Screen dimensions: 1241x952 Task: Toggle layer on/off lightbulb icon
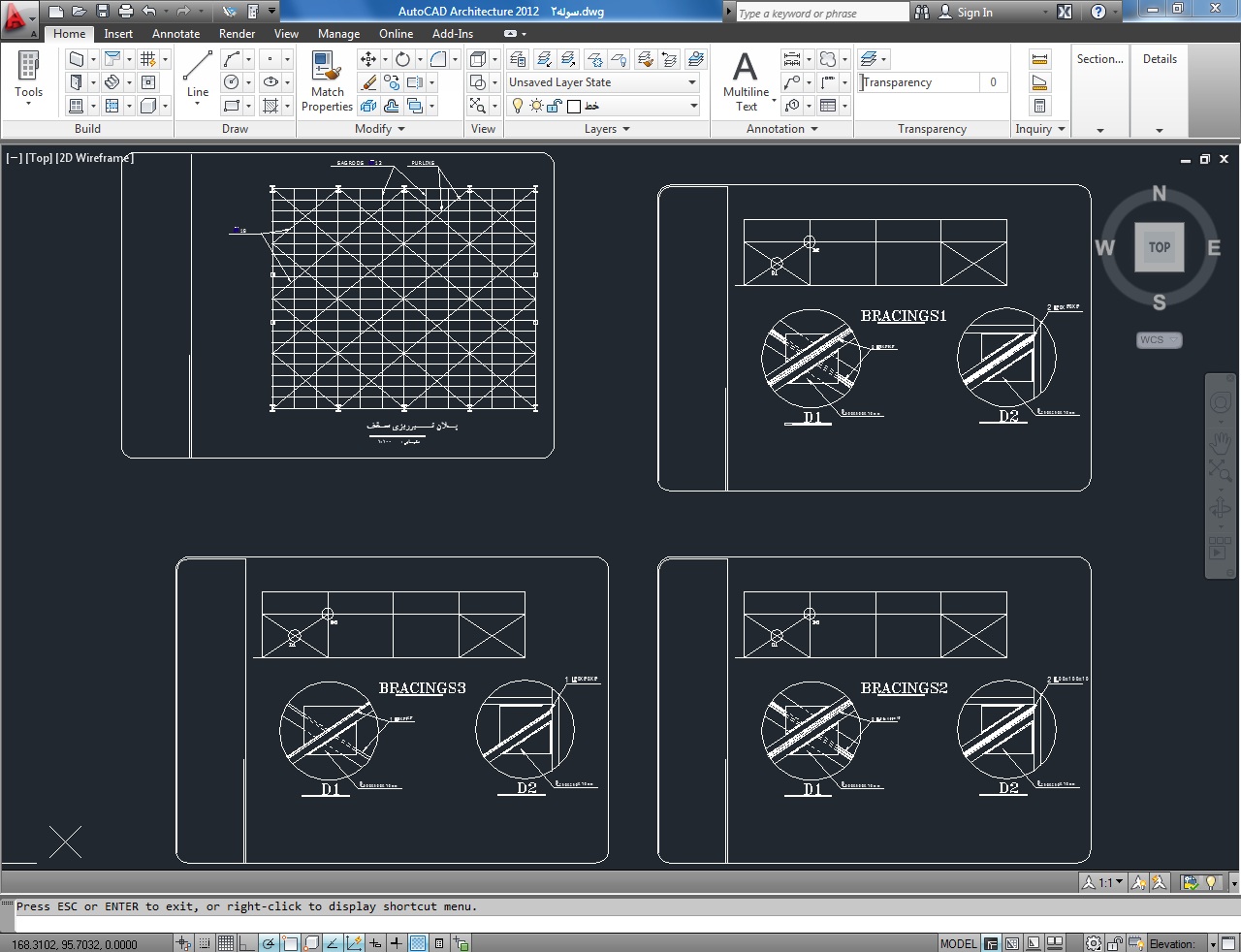(518, 106)
